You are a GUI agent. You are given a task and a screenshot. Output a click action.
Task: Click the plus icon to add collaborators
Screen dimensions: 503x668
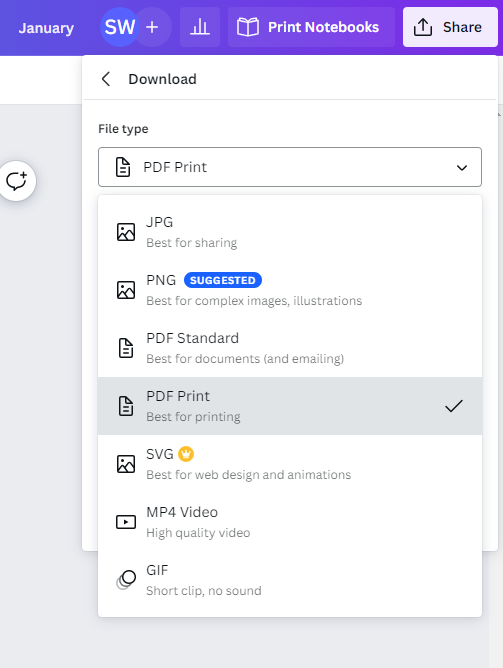[152, 27]
